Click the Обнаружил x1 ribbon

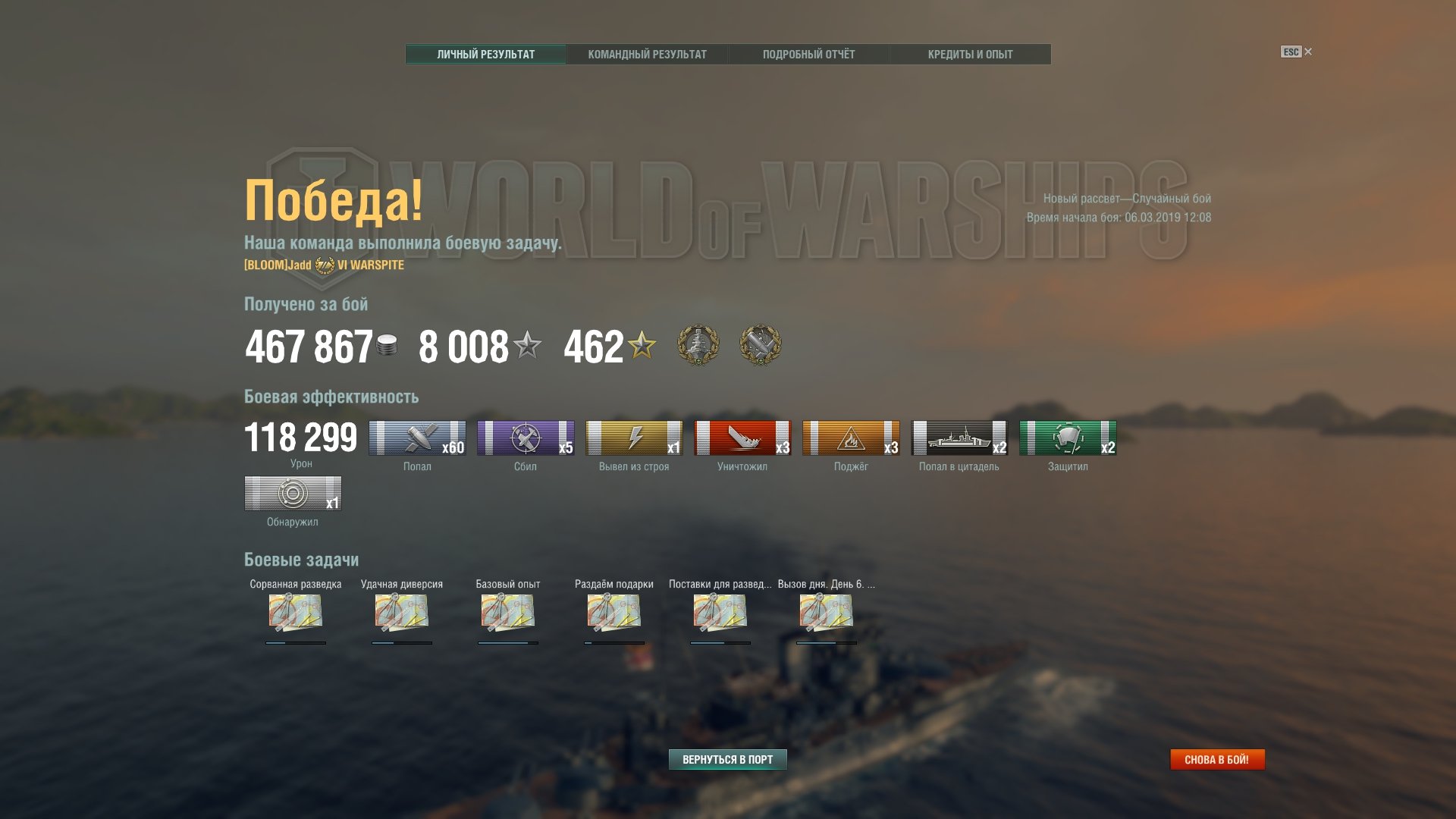[293, 494]
